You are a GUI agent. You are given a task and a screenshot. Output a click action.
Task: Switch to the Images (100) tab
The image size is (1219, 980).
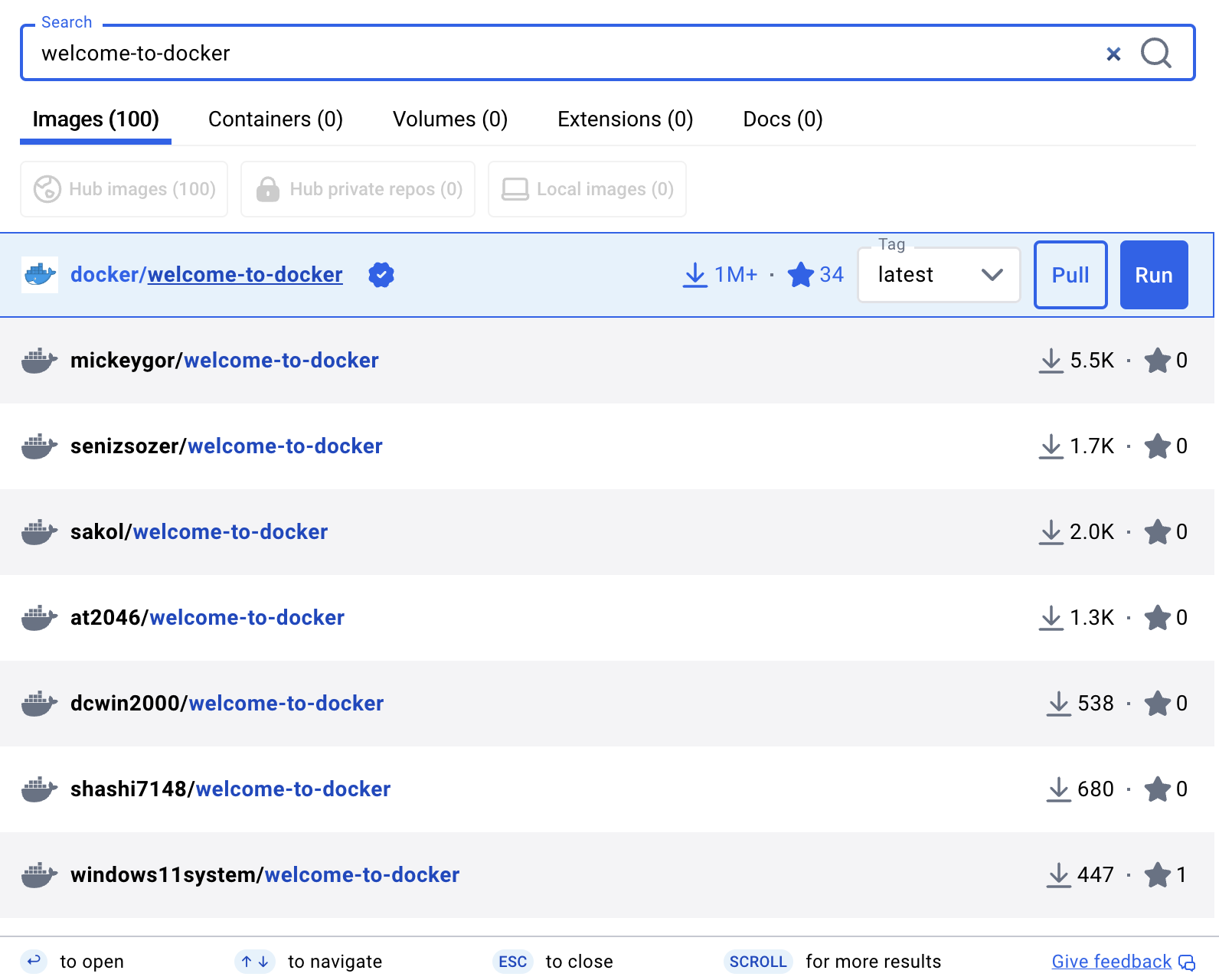pyautogui.click(x=96, y=119)
